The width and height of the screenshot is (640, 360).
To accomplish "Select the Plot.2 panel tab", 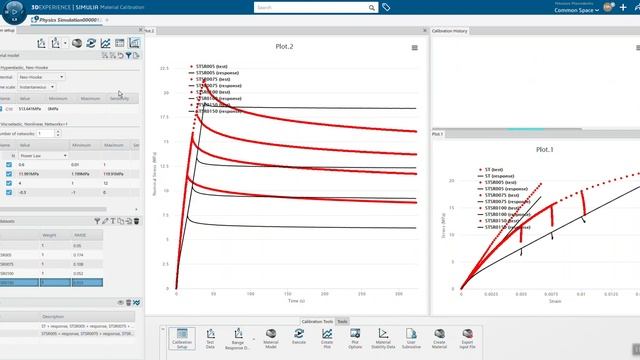I will (150, 31).
